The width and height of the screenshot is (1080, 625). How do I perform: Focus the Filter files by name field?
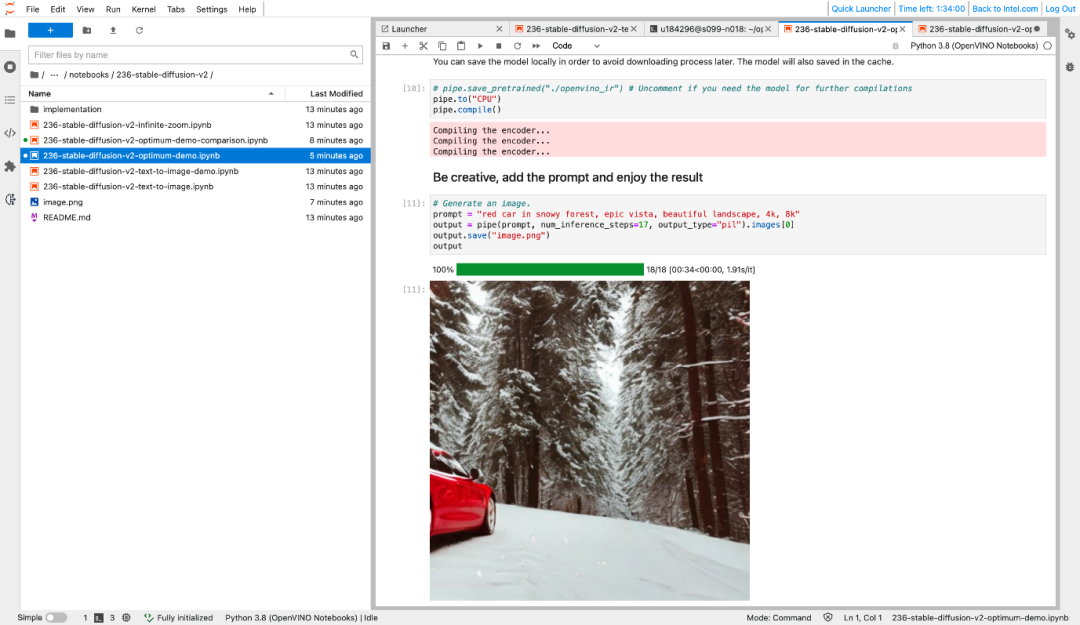click(195, 54)
